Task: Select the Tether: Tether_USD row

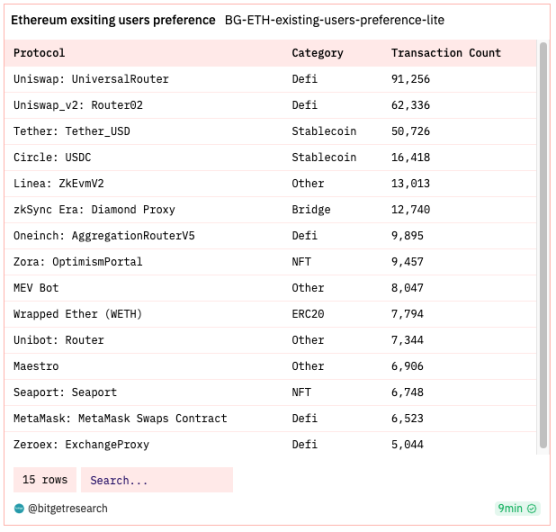Action: 270,132
